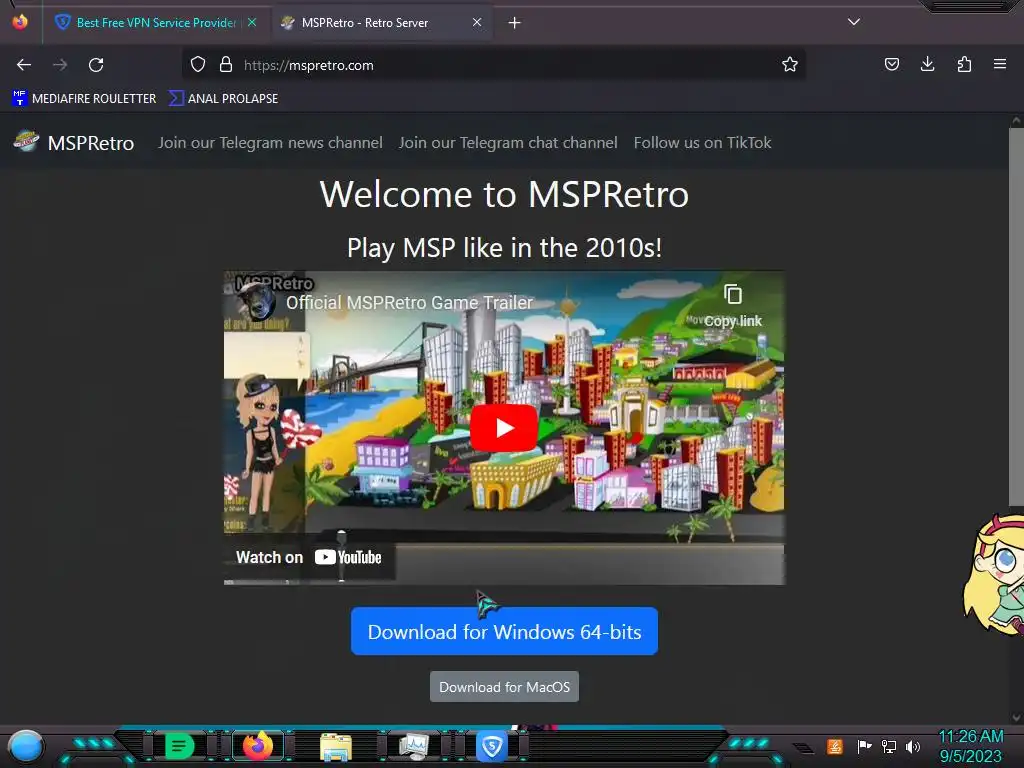The image size is (1024, 768).
Task: Close the MSPRetro tab
Action: (477, 23)
